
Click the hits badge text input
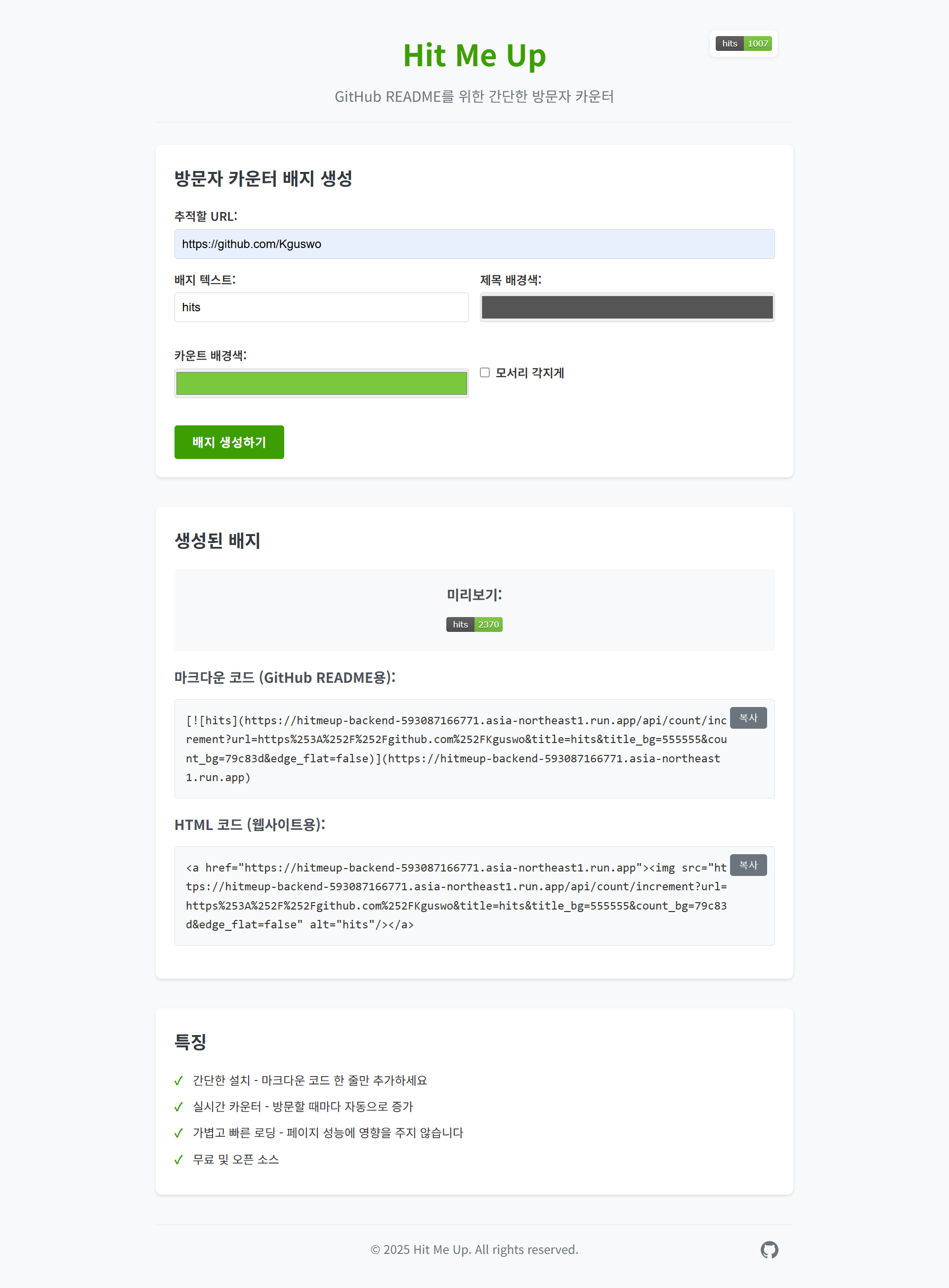321,307
